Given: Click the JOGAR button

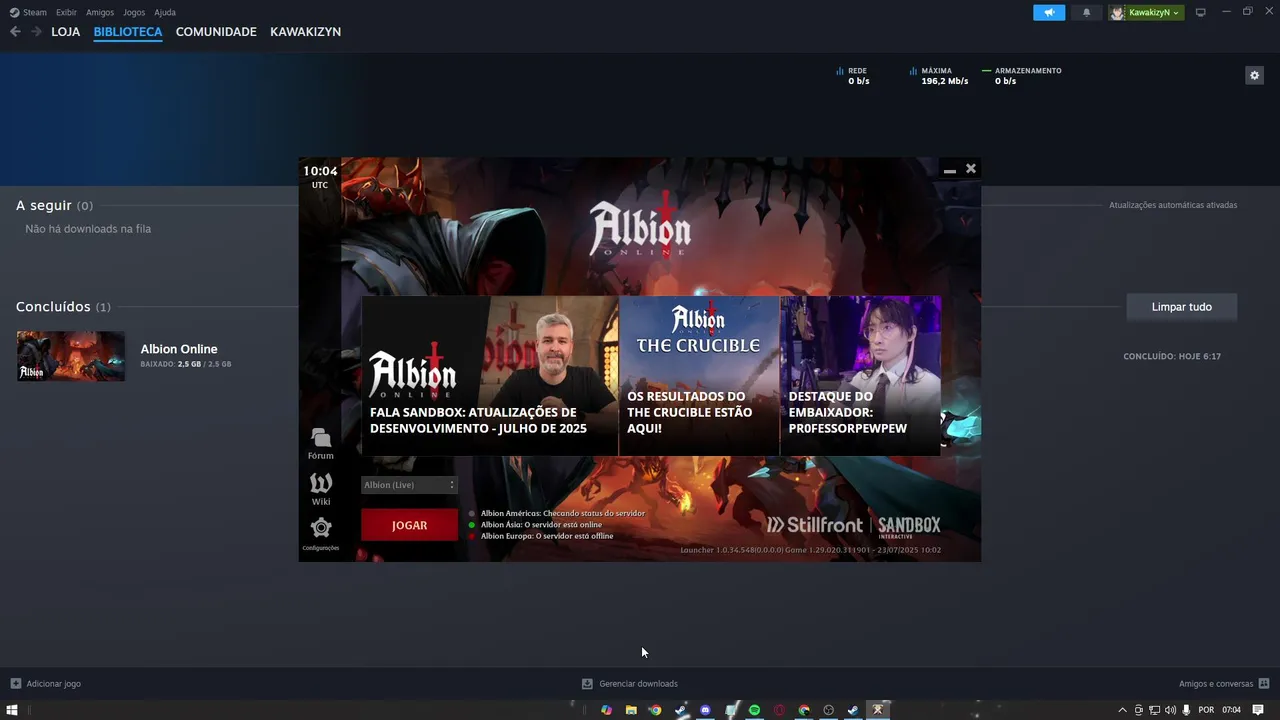Looking at the screenshot, I should pyautogui.click(x=409, y=525).
